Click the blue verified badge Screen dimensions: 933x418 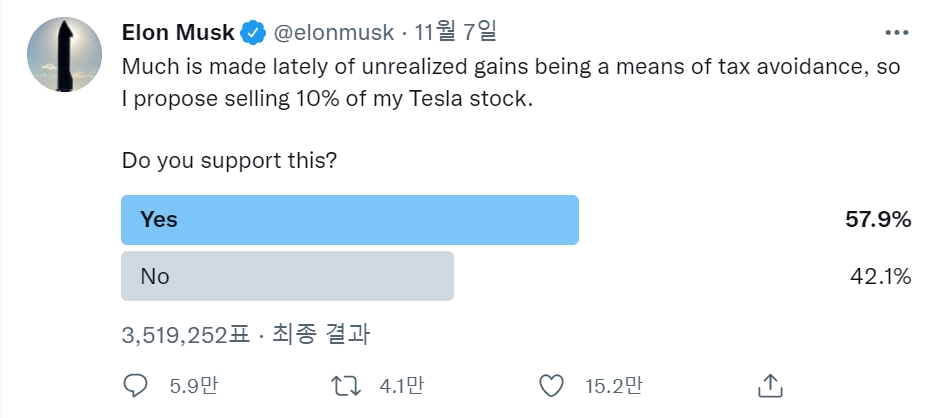click(x=253, y=33)
